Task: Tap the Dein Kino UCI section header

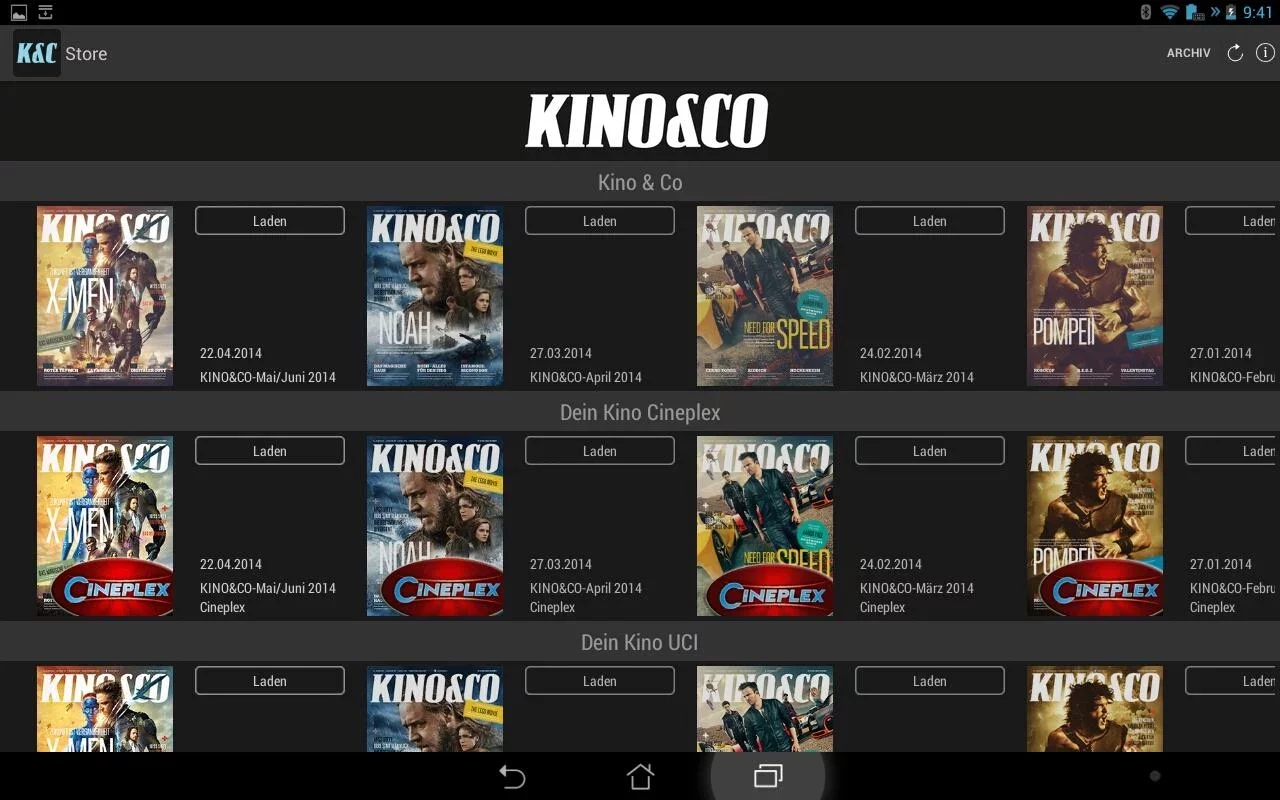Action: [x=640, y=642]
